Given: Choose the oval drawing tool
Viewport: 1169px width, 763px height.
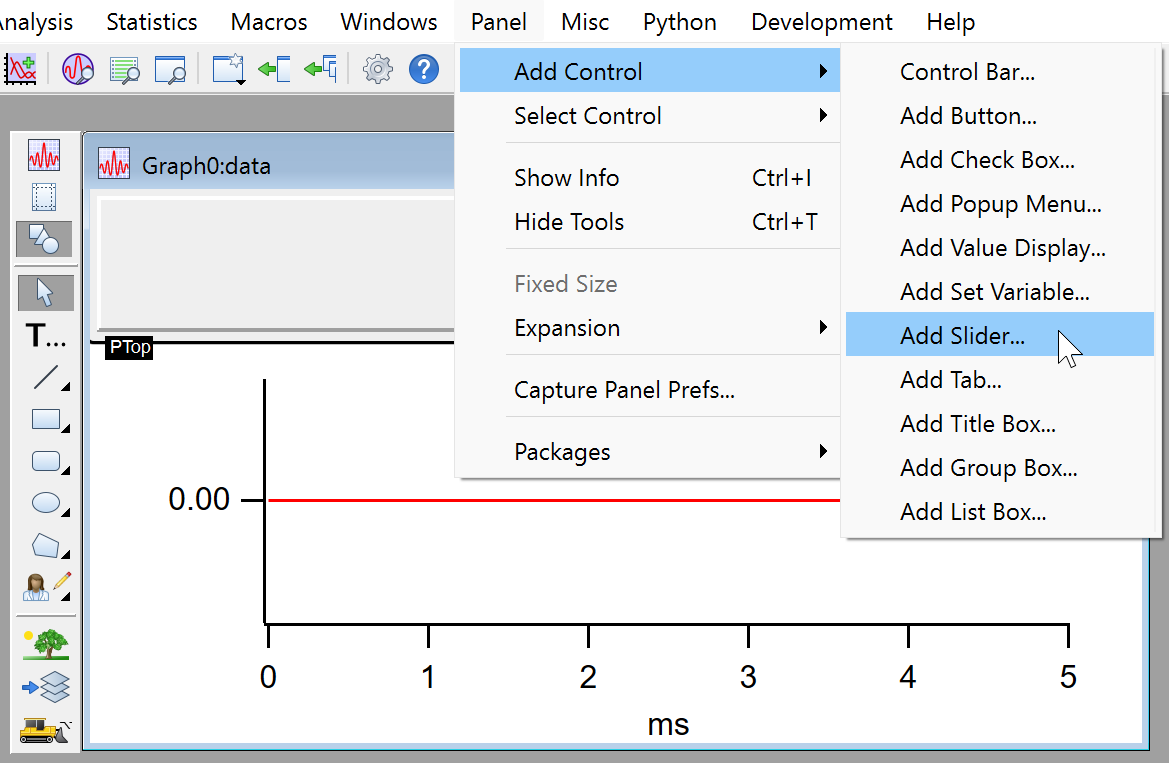Looking at the screenshot, I should pos(45,503).
